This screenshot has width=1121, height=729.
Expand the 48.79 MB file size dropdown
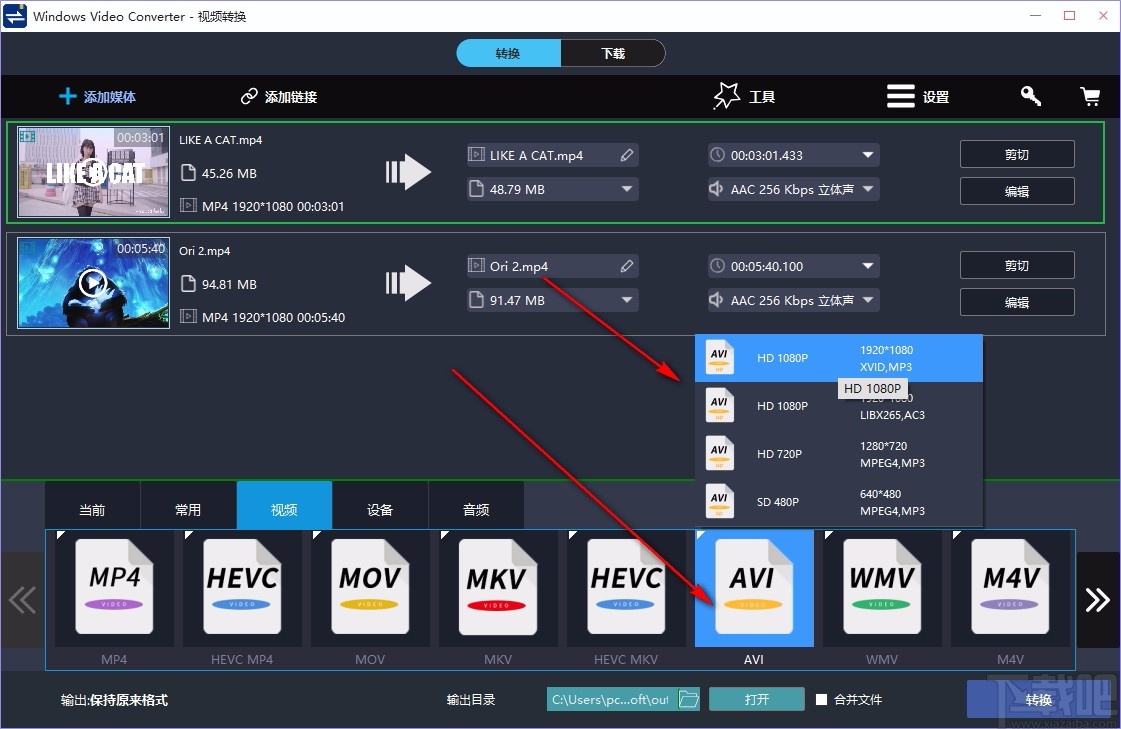pos(625,188)
